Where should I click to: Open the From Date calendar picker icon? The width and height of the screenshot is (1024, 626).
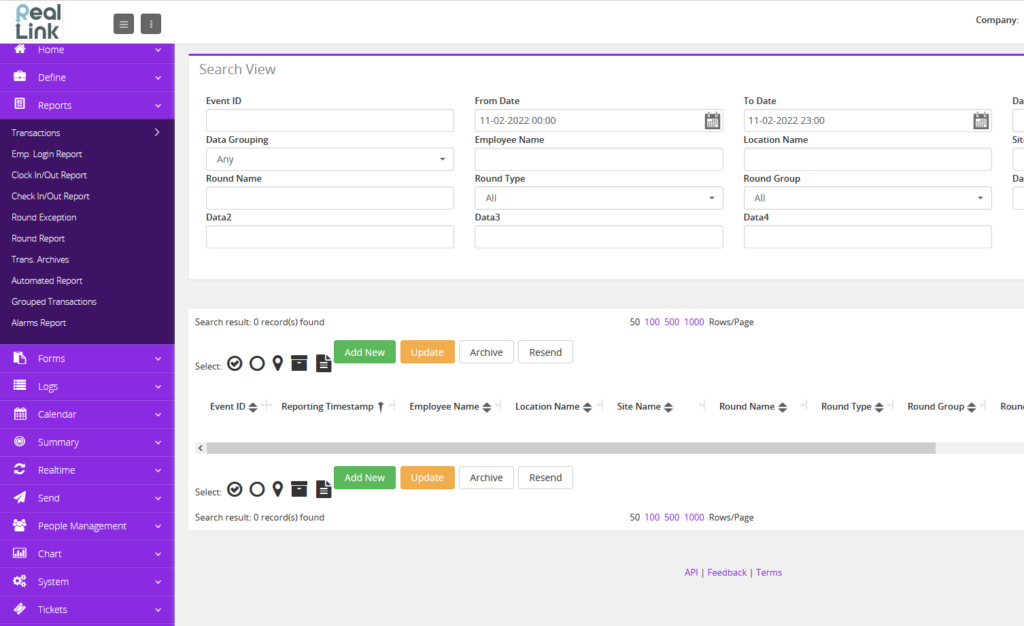712,121
